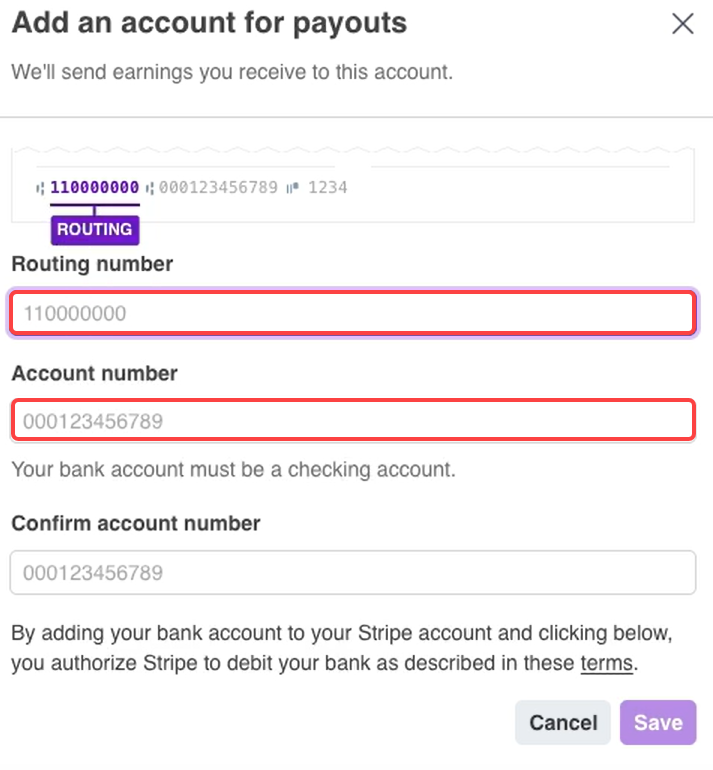Click highlighted 110000000 on the check illustration

point(95,187)
